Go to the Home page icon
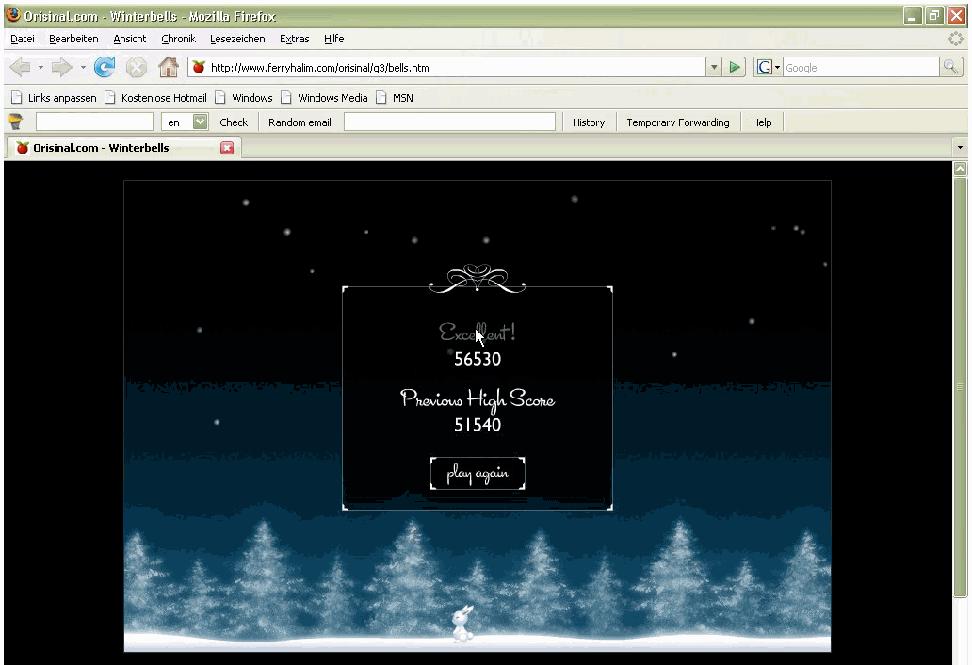Screen dimensions: 972x665 tap(168, 67)
